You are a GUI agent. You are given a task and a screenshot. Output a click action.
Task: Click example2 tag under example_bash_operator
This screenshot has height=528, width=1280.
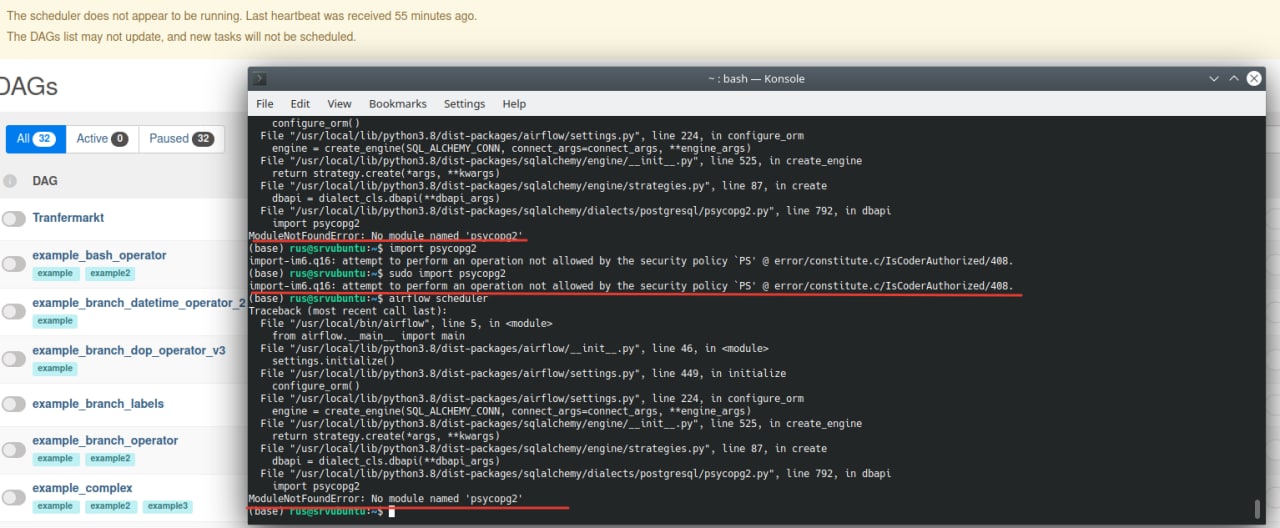[109, 273]
